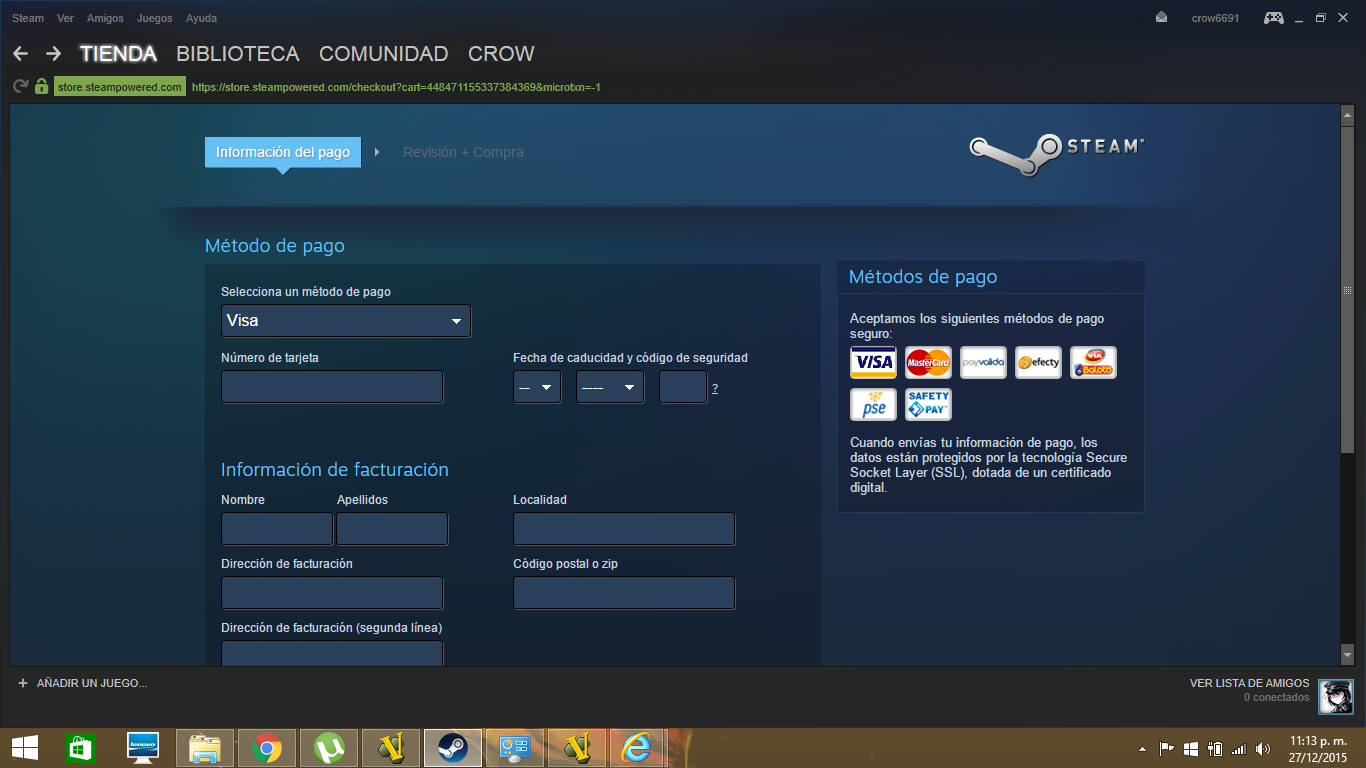Click the MasterCard payment logo
This screenshot has width=1366, height=768.
pos(928,362)
